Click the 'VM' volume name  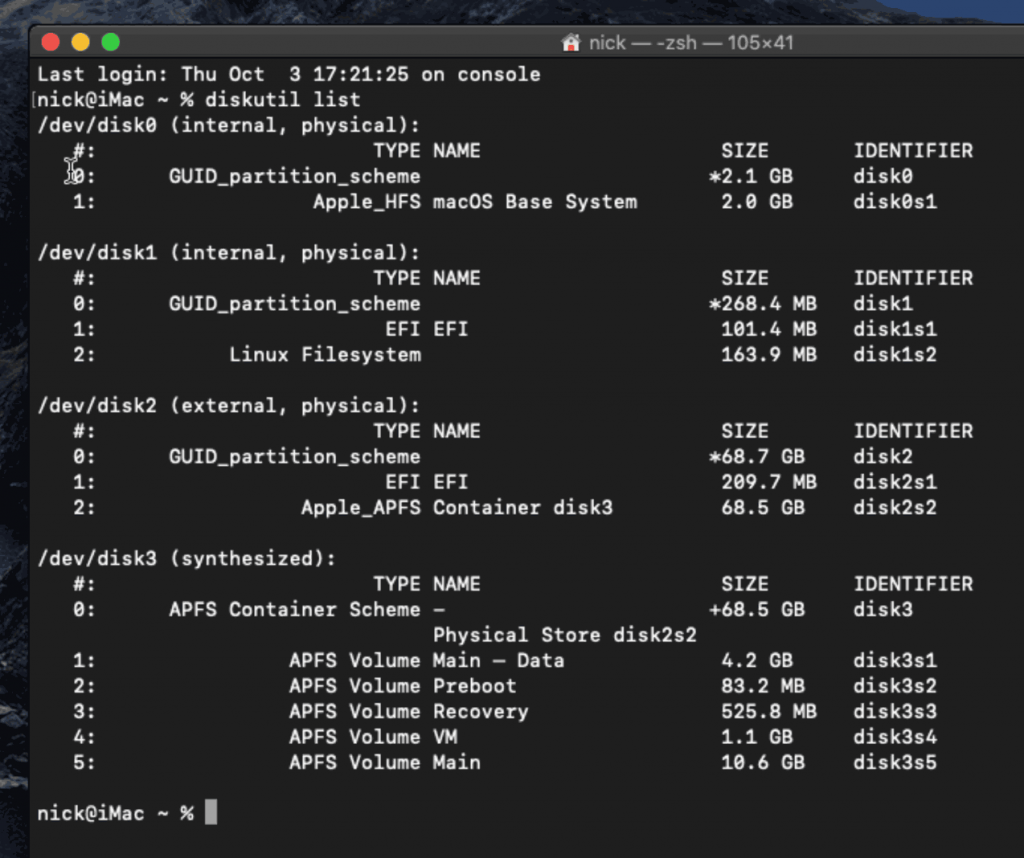(x=445, y=736)
